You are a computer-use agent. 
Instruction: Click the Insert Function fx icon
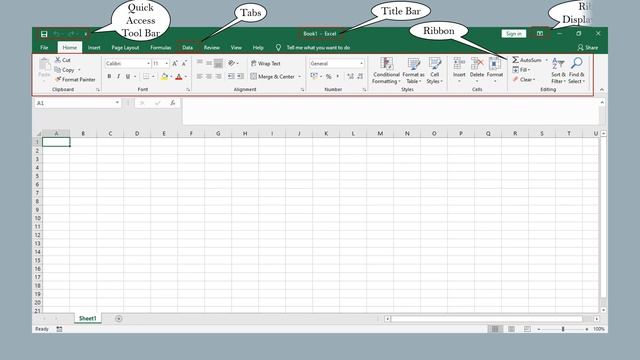coord(173,103)
